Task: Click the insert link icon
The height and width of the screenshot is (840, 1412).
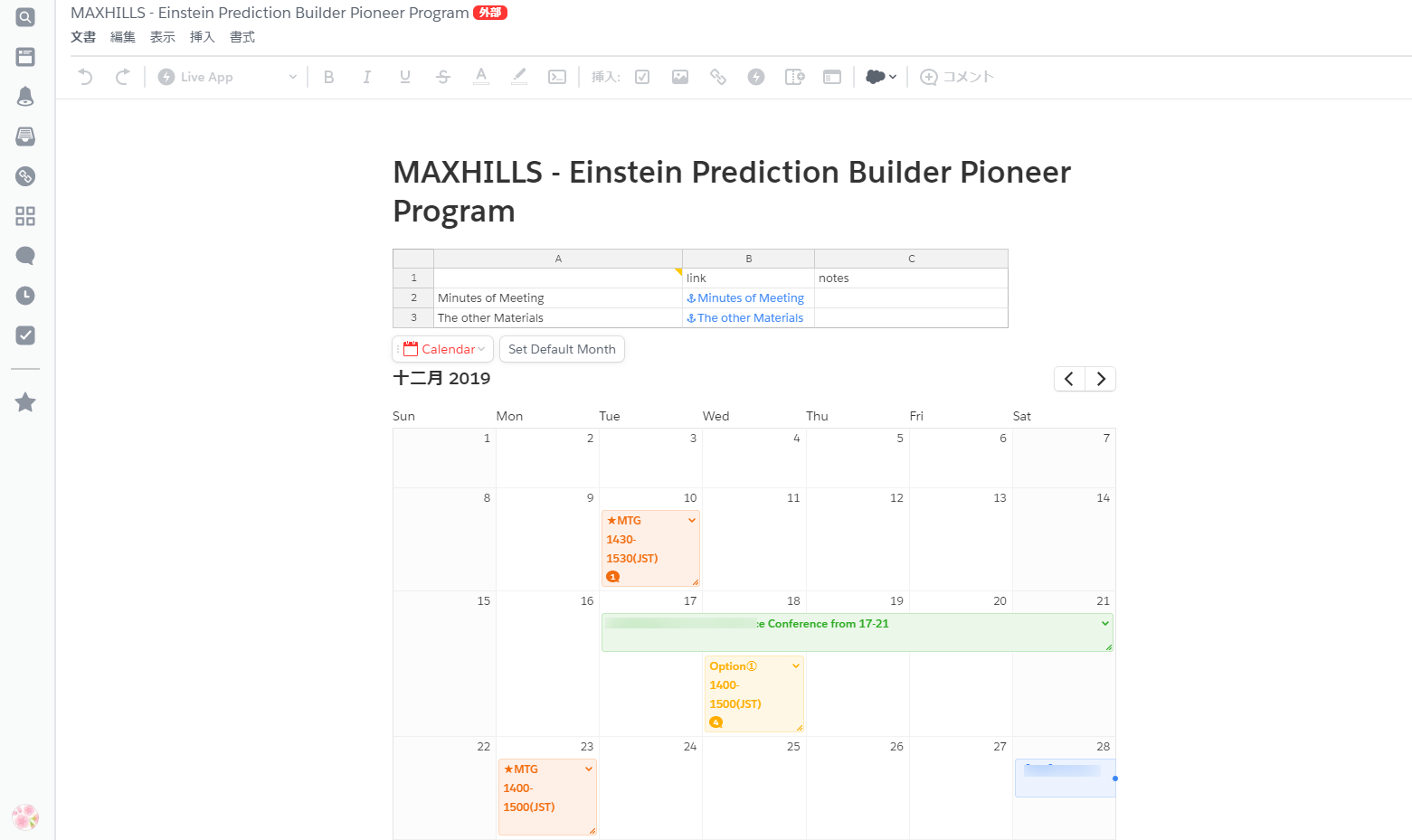Action: click(718, 77)
